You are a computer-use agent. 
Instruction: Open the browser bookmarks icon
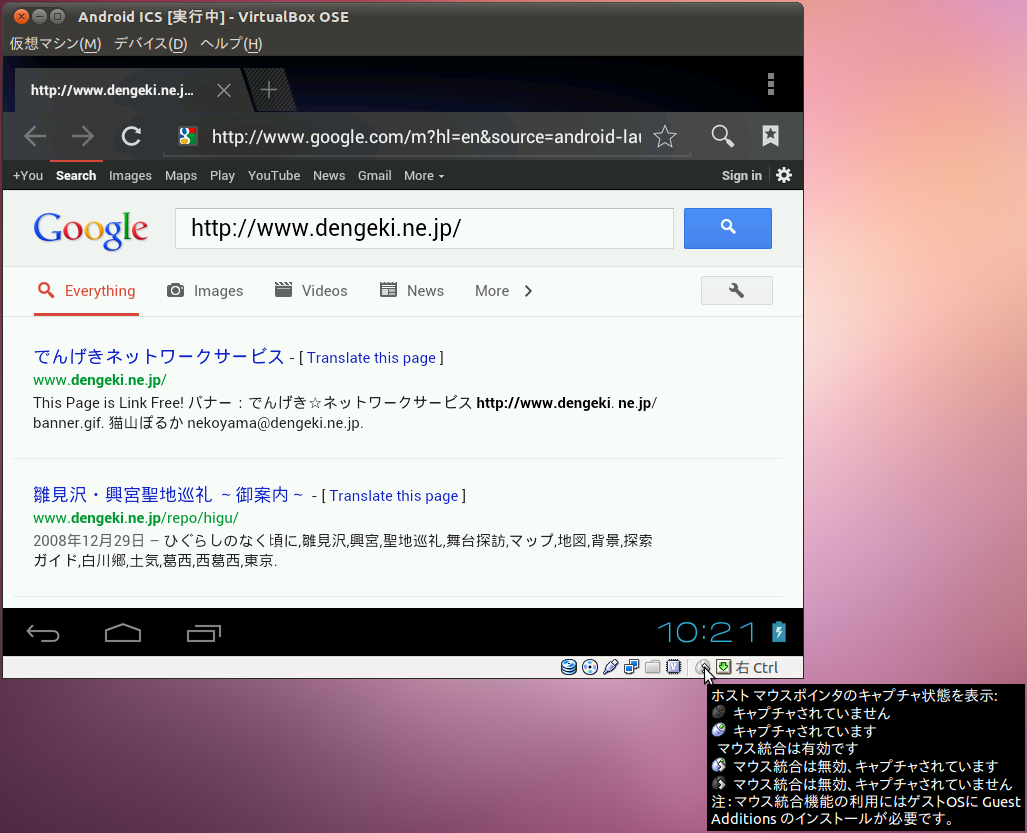(x=770, y=137)
